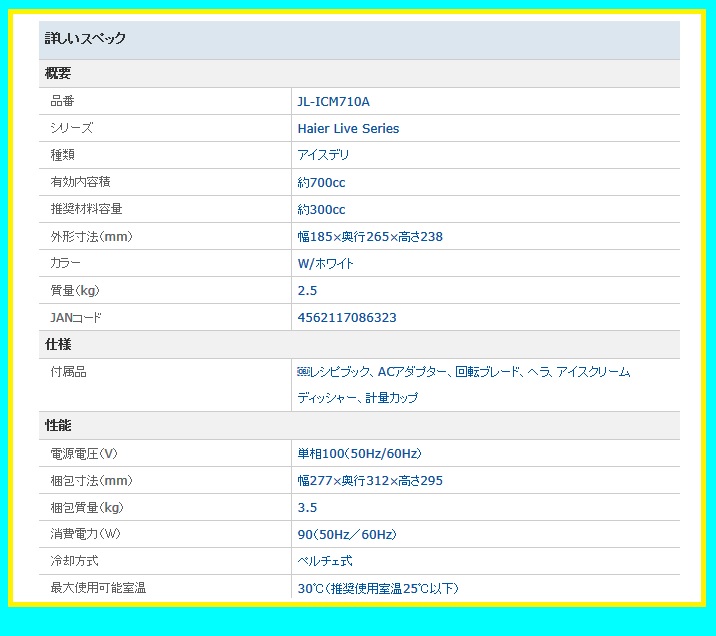
Task: Select the 概要 section heading
Action: click(x=58, y=74)
